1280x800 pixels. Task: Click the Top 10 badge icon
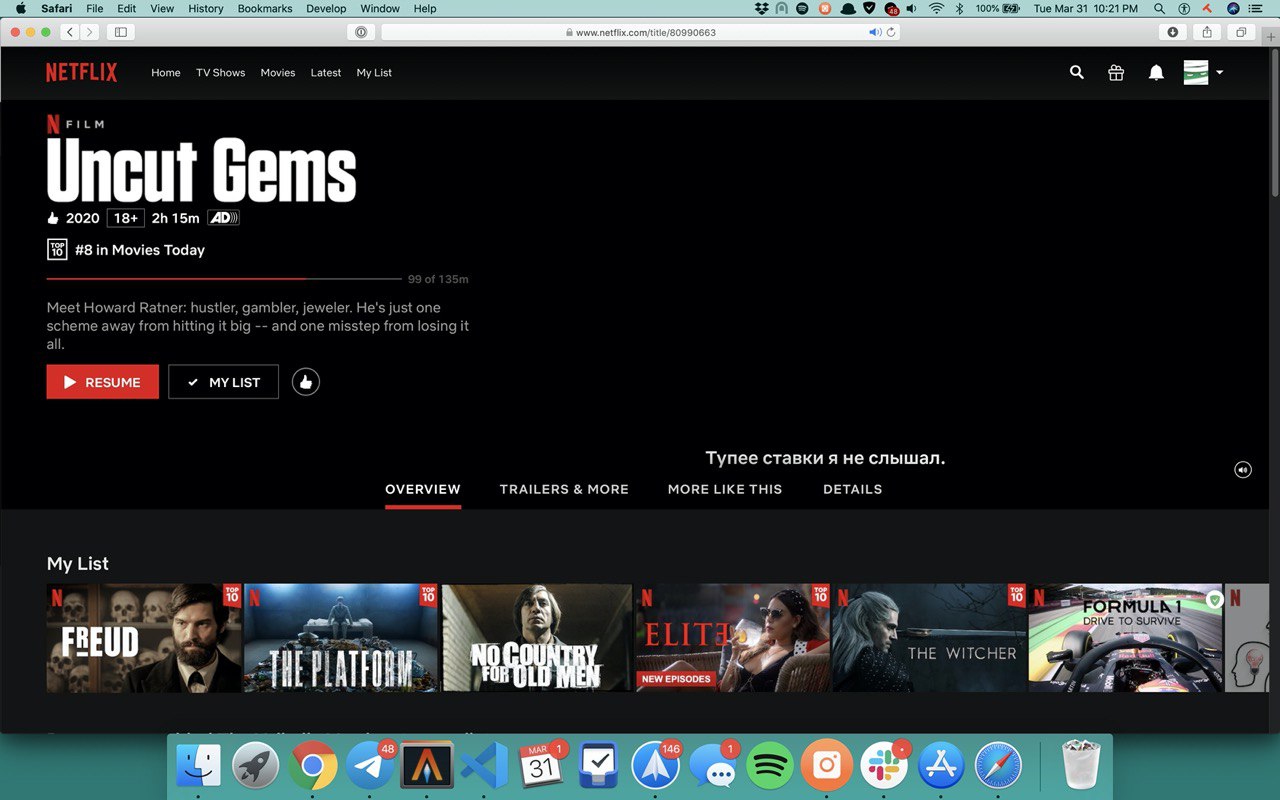pyautogui.click(x=57, y=250)
